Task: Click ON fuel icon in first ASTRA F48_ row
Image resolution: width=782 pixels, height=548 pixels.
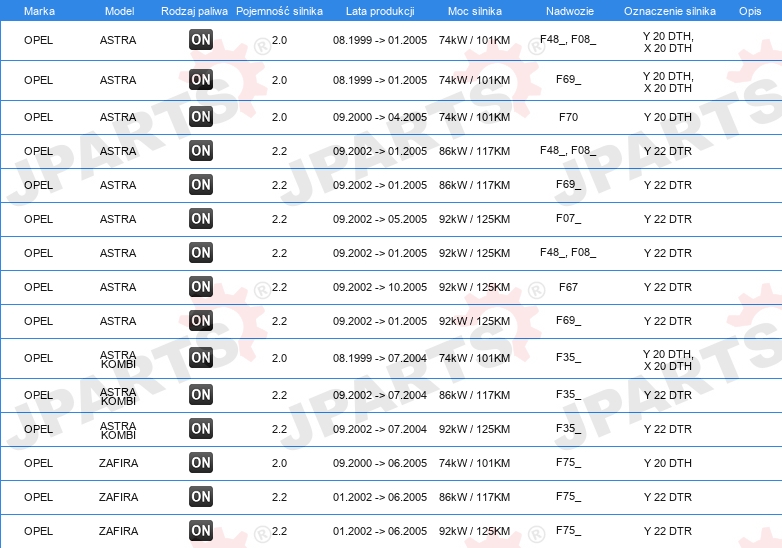Action: [x=201, y=40]
